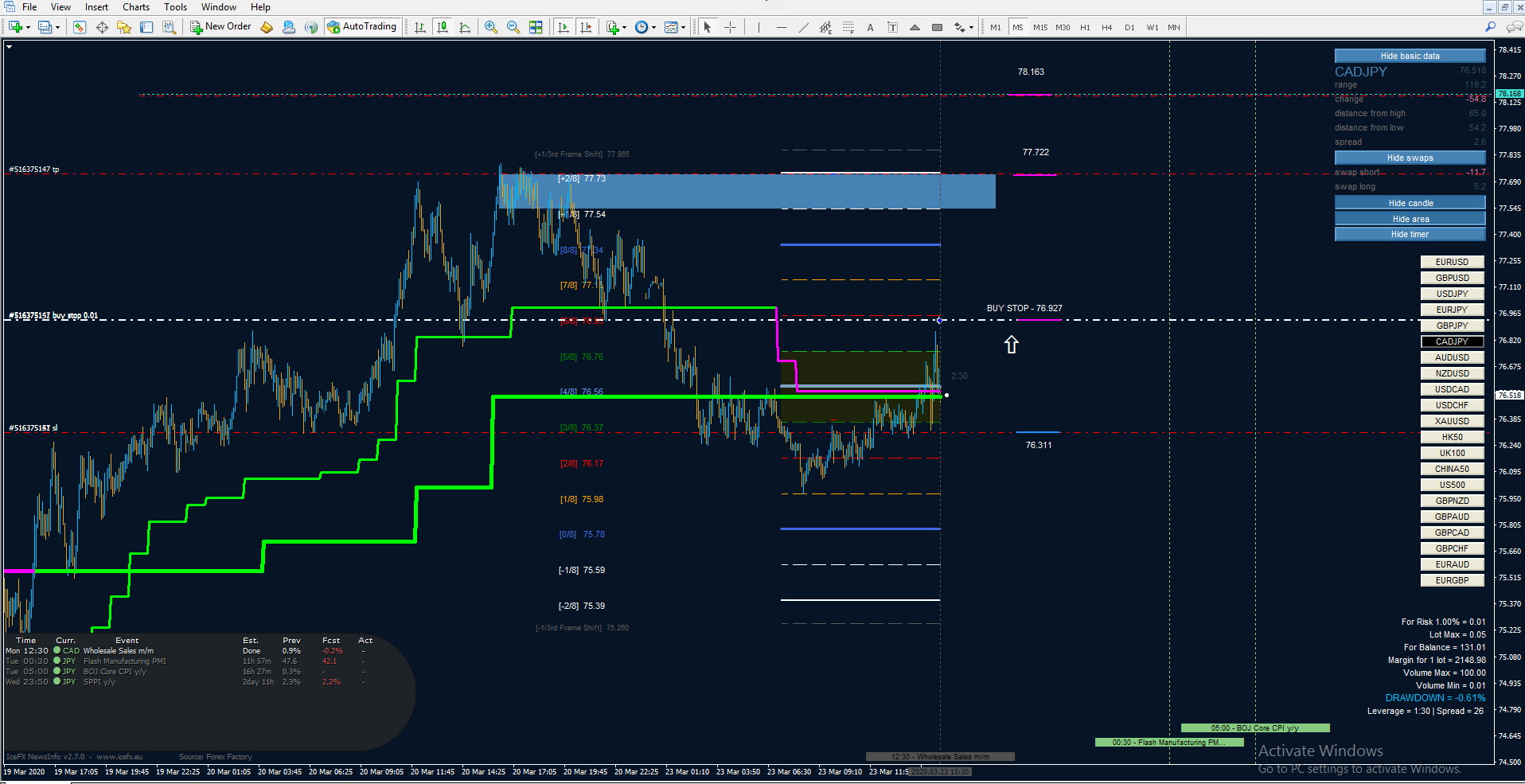Select the Zoom In magnifier icon

pos(491,27)
